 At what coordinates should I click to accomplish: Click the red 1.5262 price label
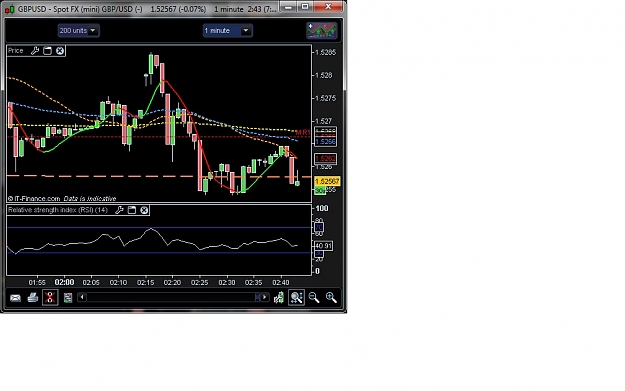325,159
